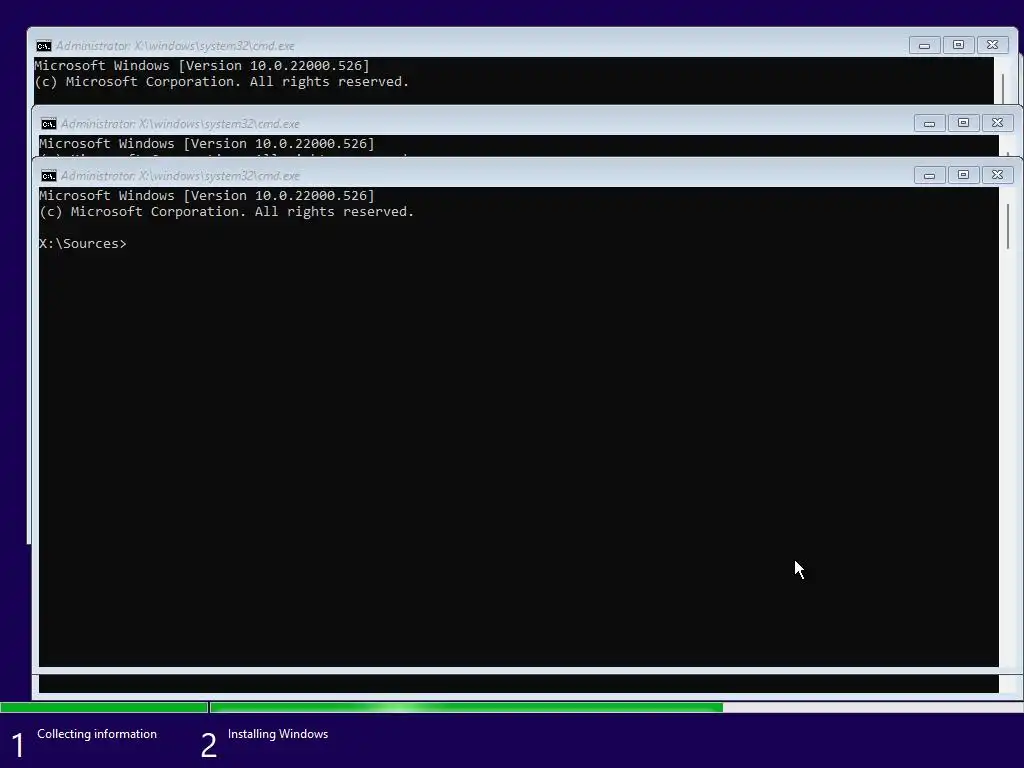Click the front window's vertical scrollbar thumb
The width and height of the screenshot is (1024, 768).
(x=1008, y=226)
